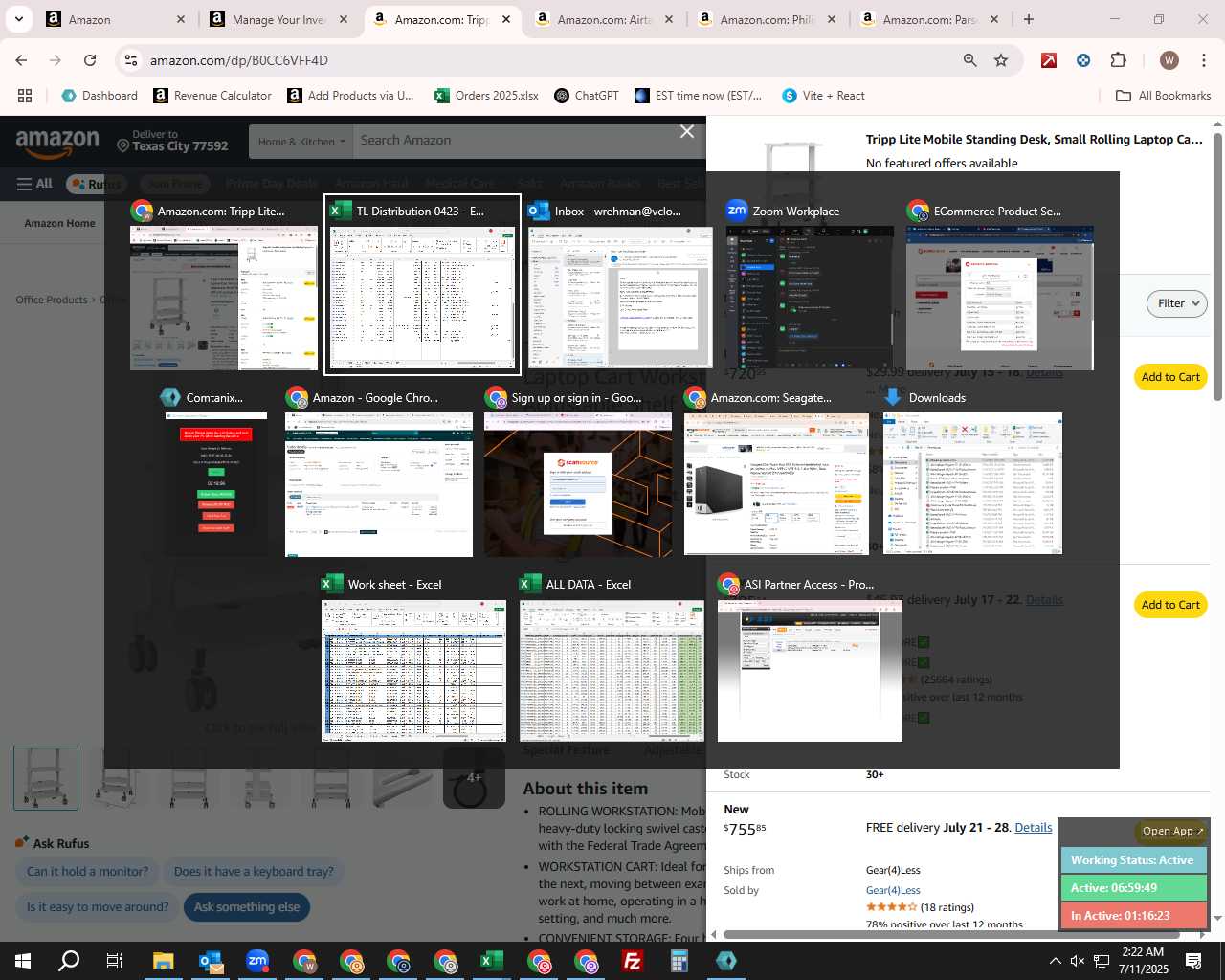
Task: Click the 'Ask something else' Rufus chip
Action: pos(247,907)
